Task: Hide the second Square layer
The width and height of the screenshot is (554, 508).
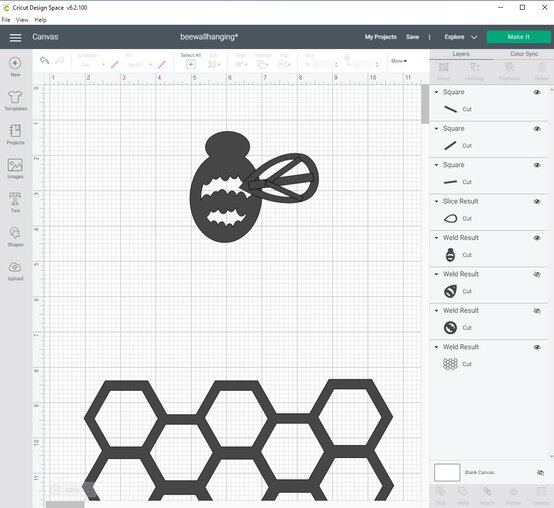Action: (x=537, y=129)
